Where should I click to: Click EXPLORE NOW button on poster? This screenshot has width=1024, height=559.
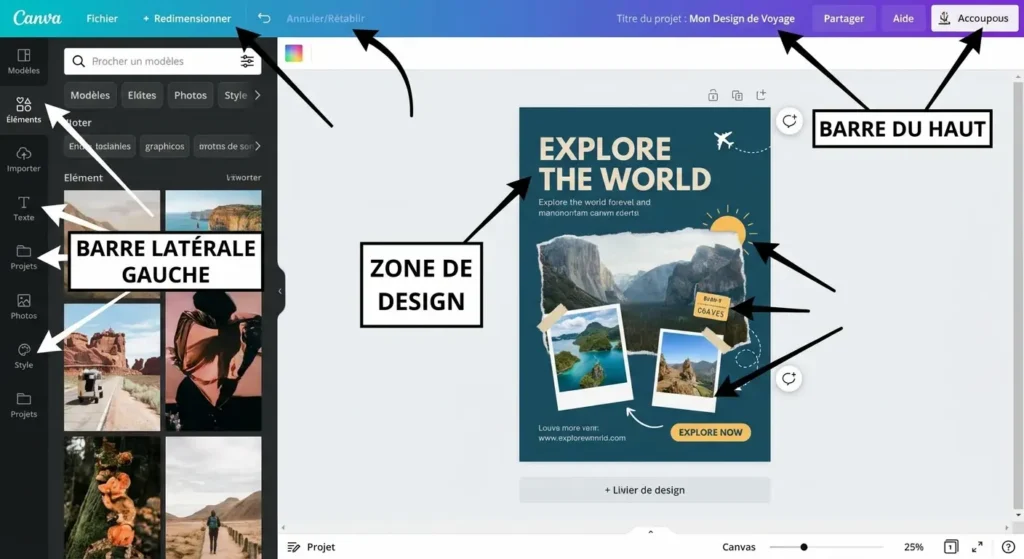click(x=711, y=432)
